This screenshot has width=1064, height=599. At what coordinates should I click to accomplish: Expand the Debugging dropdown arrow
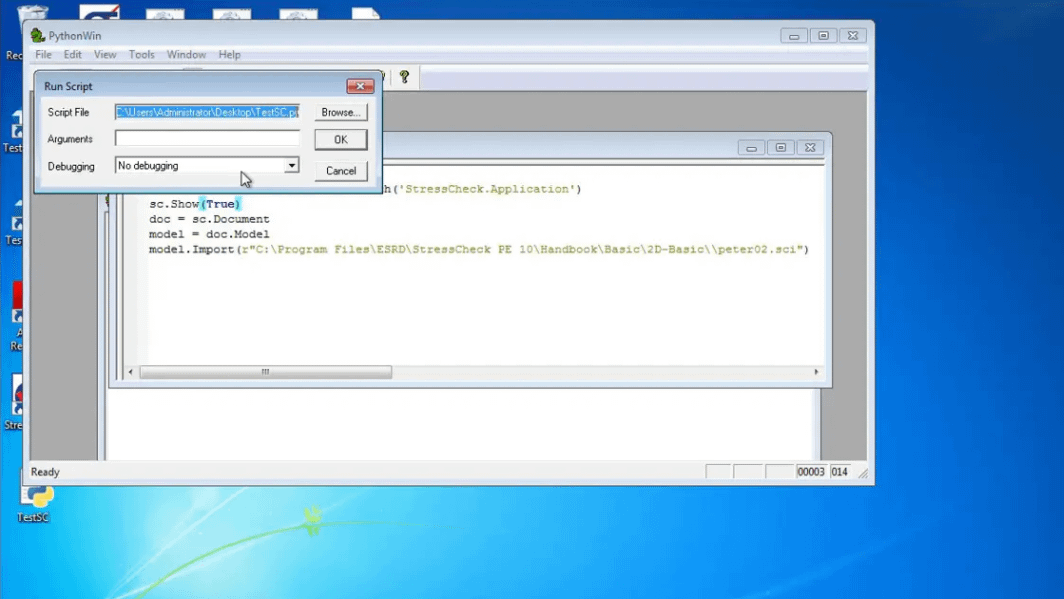click(291, 166)
